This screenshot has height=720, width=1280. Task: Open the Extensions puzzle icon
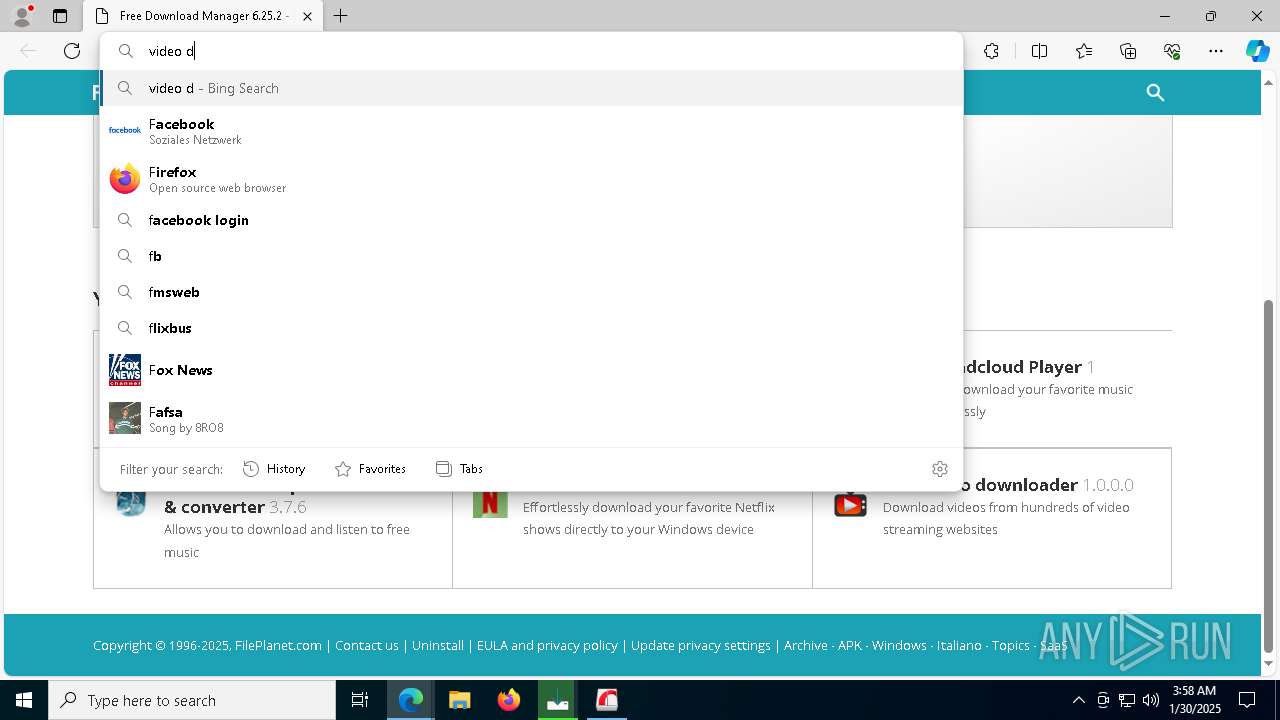click(x=991, y=51)
